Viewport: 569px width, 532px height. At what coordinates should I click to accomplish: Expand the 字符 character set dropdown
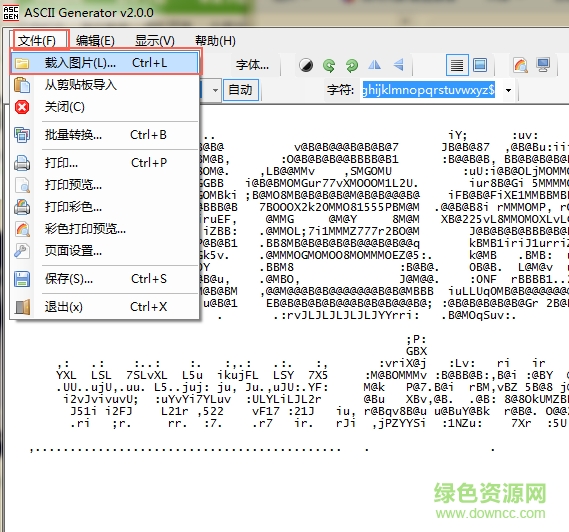509,90
